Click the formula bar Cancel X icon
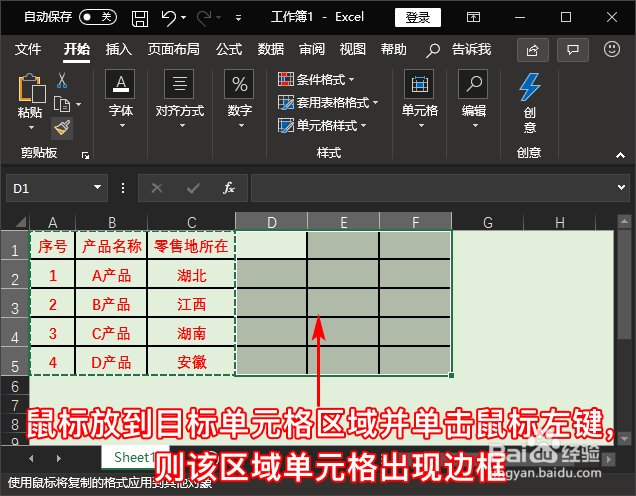 (x=157, y=188)
